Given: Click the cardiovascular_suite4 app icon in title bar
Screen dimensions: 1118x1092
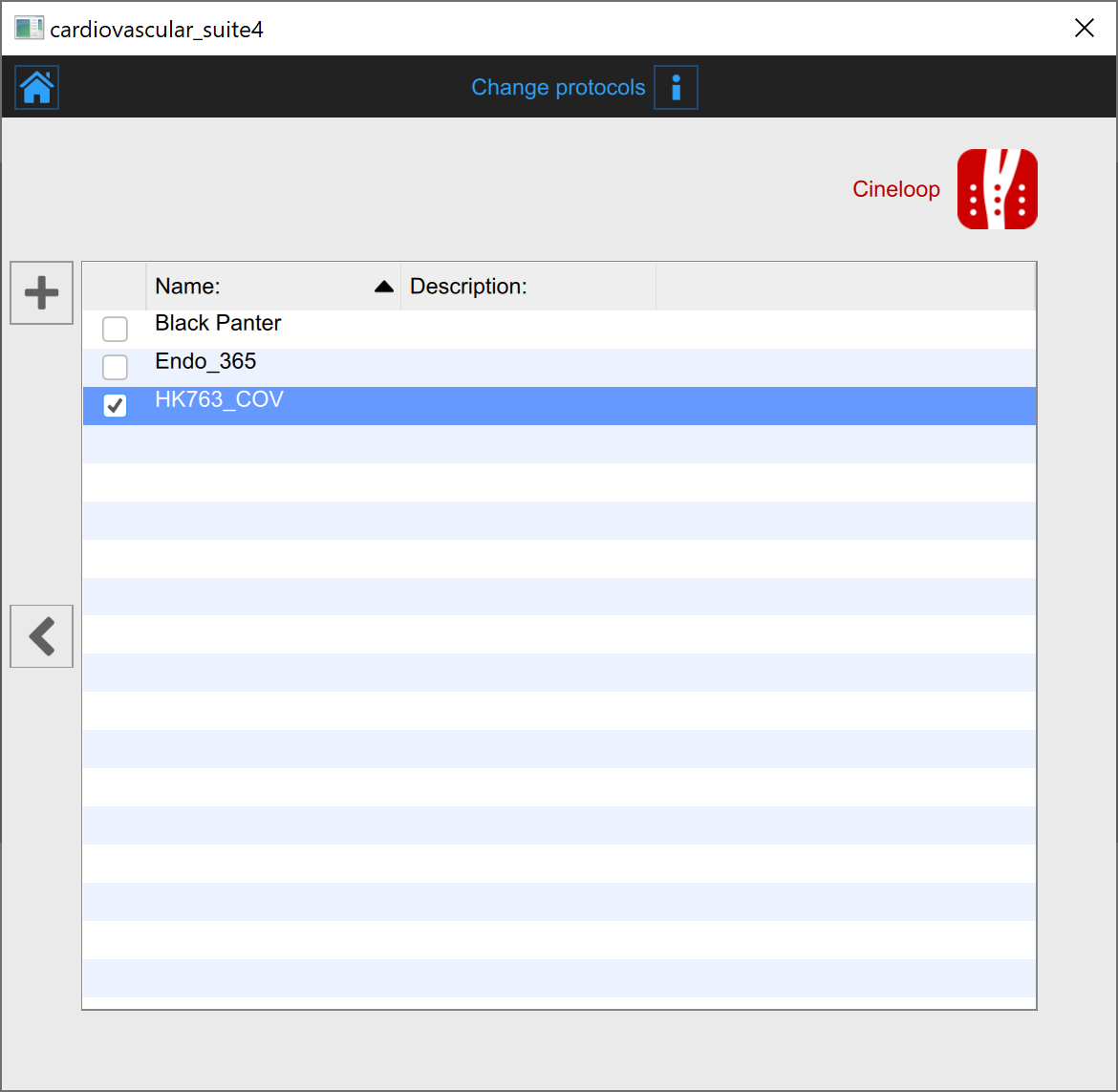Looking at the screenshot, I should tap(29, 29).
